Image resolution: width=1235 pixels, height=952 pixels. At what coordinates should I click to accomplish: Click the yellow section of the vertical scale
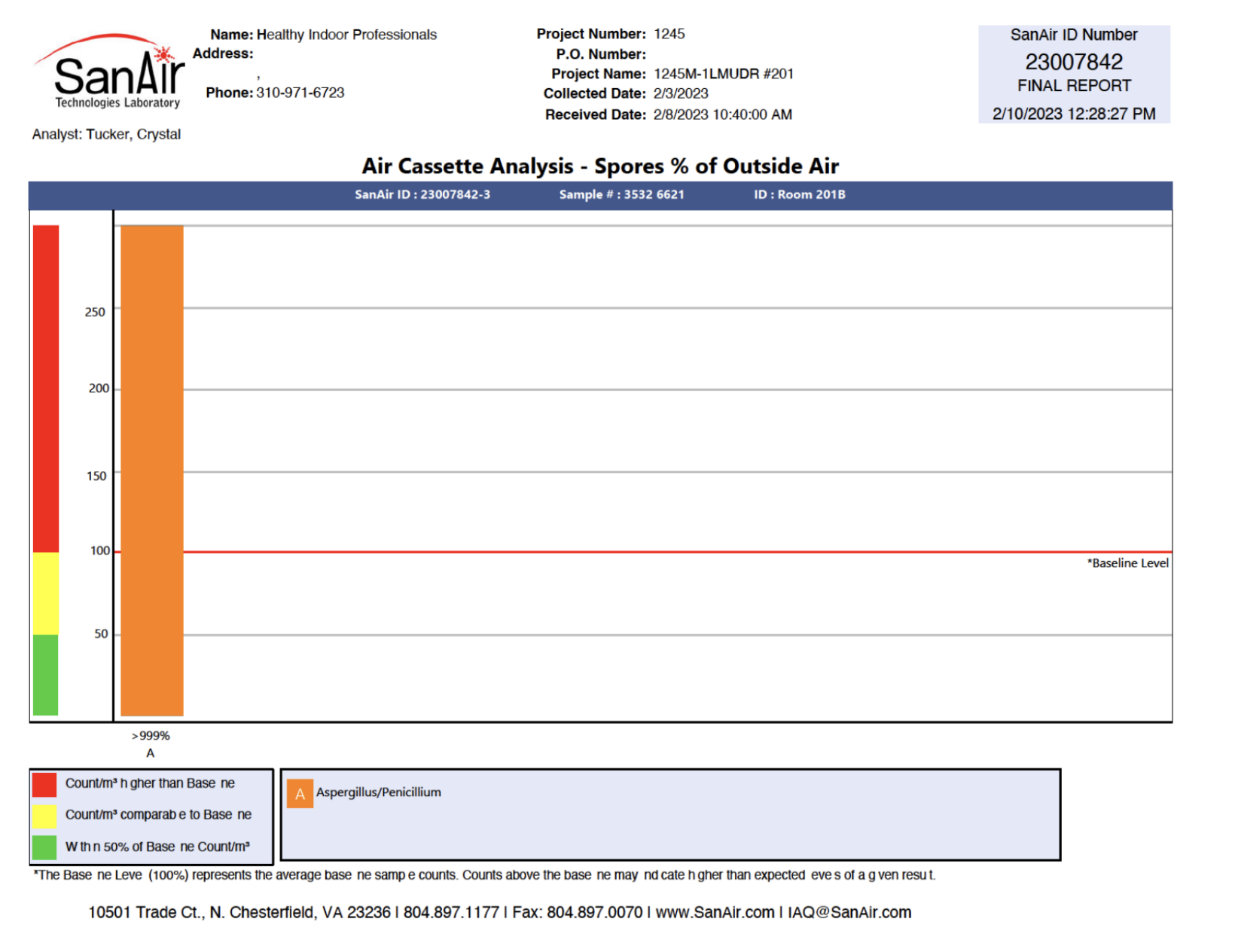(x=46, y=593)
